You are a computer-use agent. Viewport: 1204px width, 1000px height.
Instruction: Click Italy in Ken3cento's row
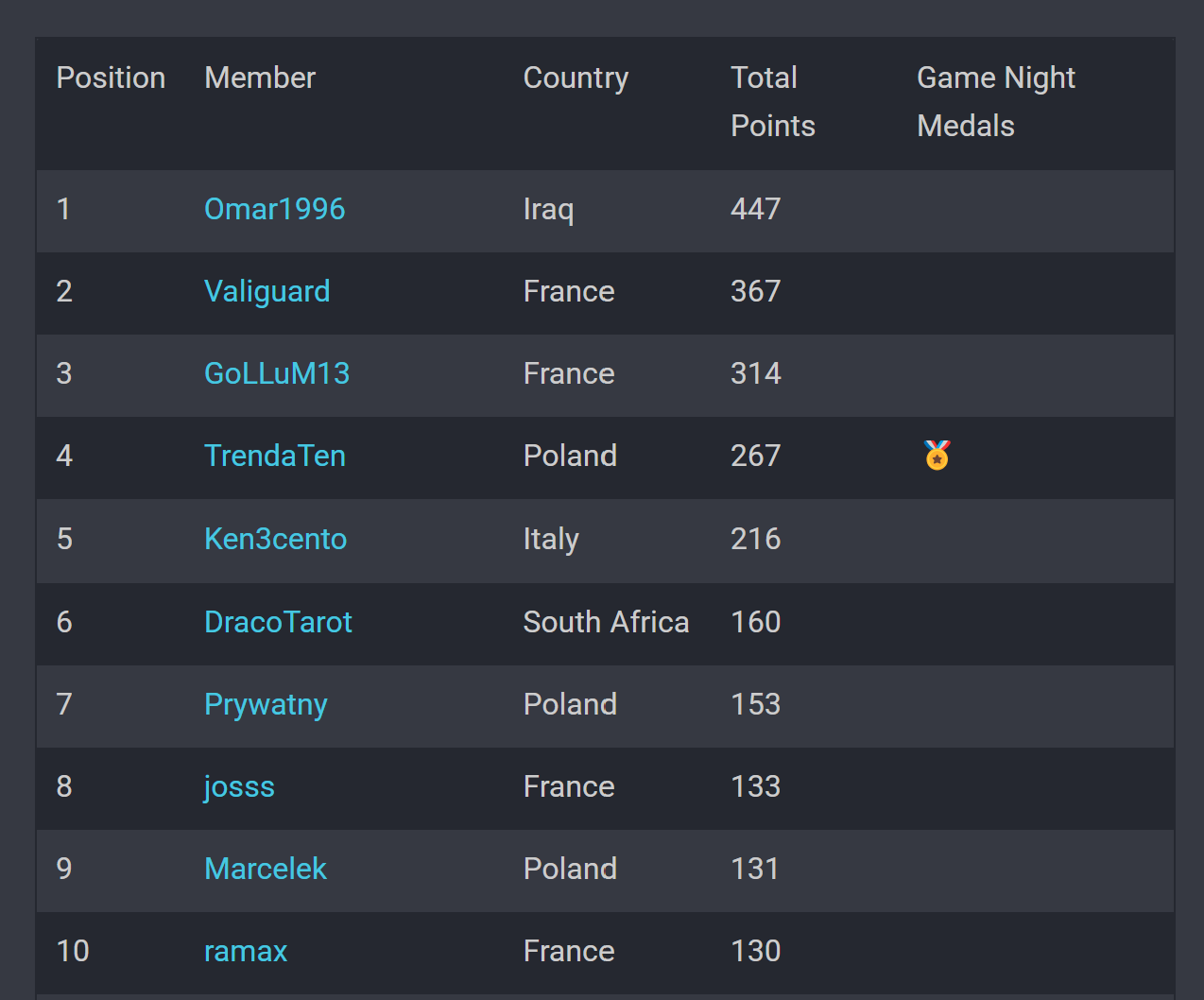pos(551,539)
